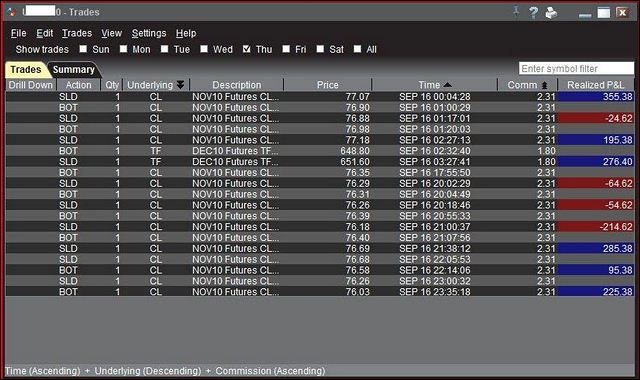Select the trade timed SEP 16 00:04:28
The image size is (640, 380).
320,97
